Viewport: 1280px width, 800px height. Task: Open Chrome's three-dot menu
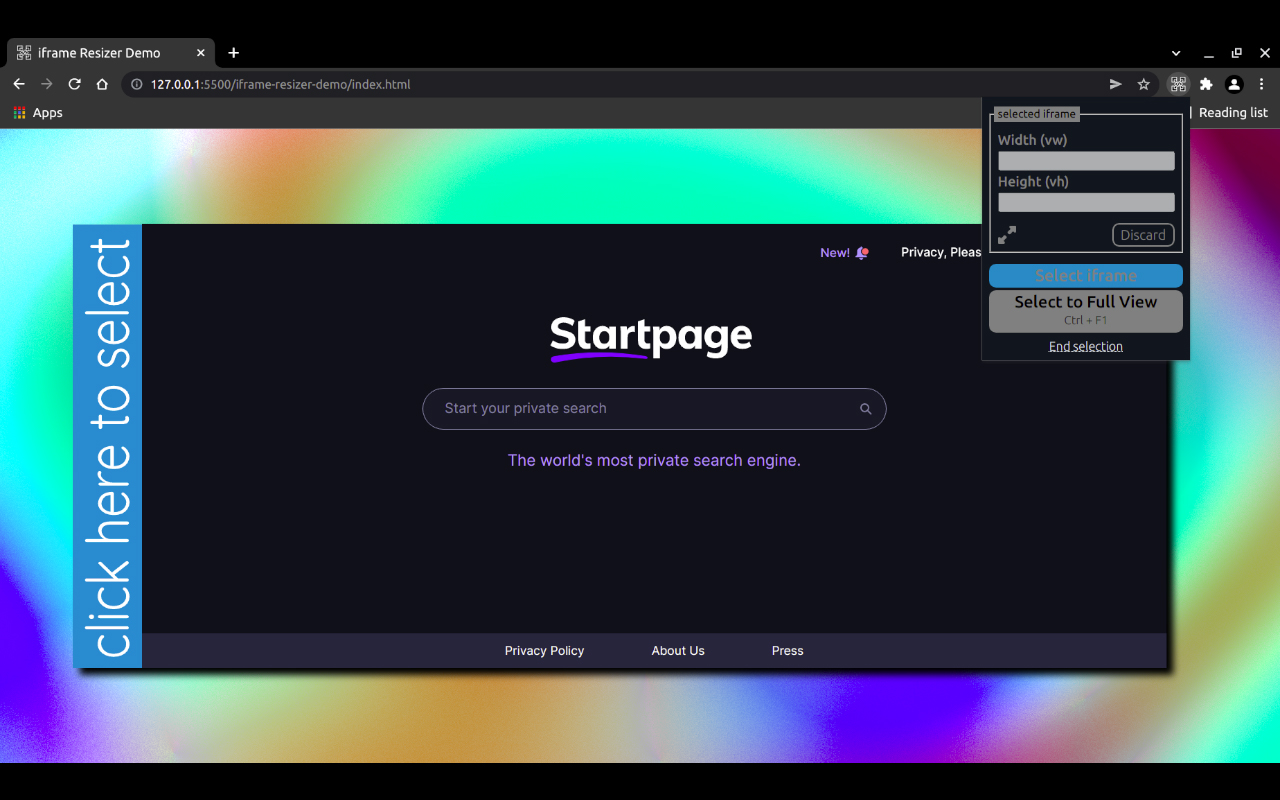click(x=1262, y=84)
